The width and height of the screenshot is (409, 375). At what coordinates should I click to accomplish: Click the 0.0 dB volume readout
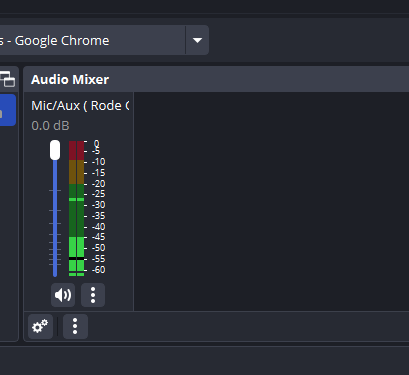click(50, 126)
